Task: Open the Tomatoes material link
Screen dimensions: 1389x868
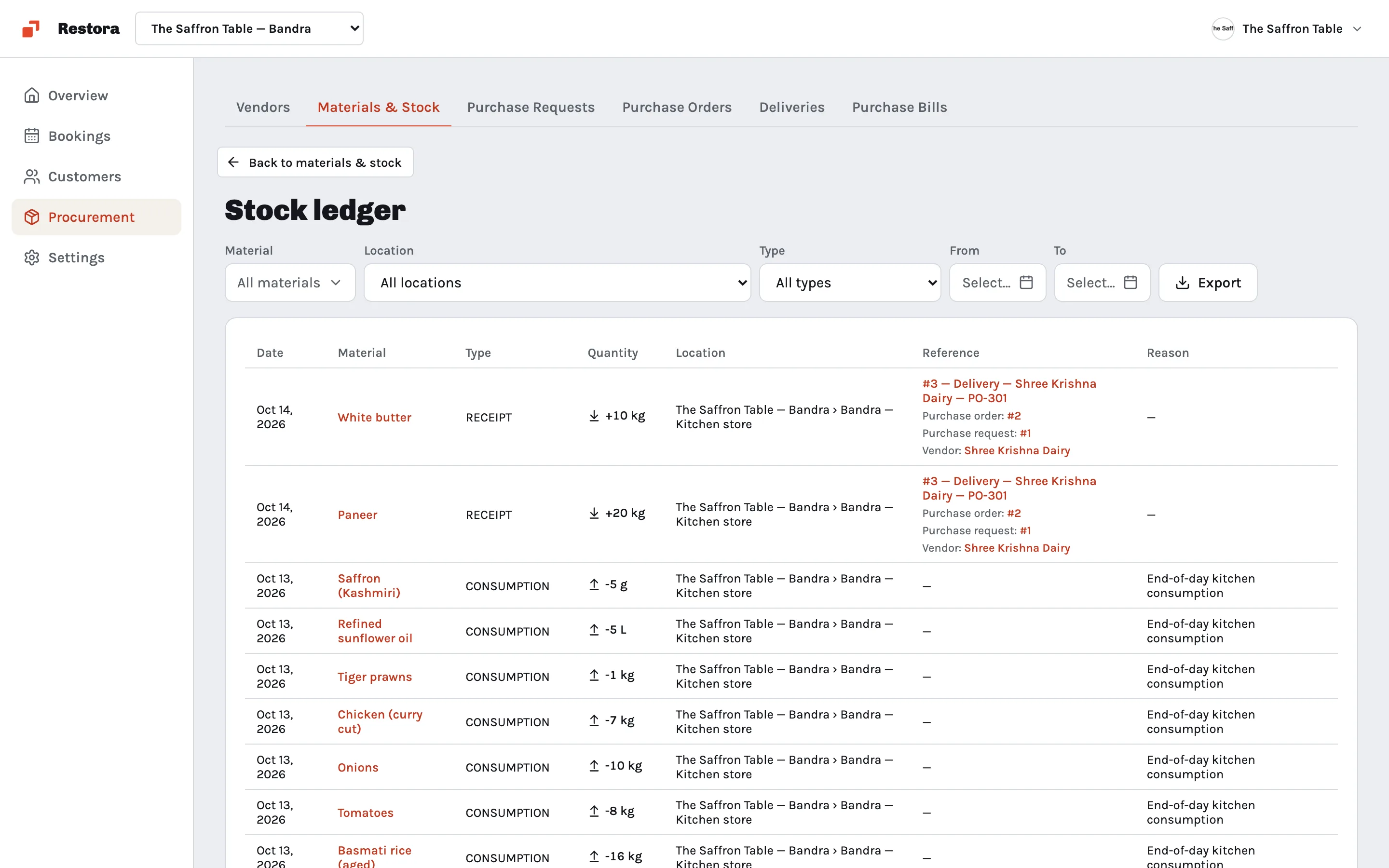Action: pos(365,813)
